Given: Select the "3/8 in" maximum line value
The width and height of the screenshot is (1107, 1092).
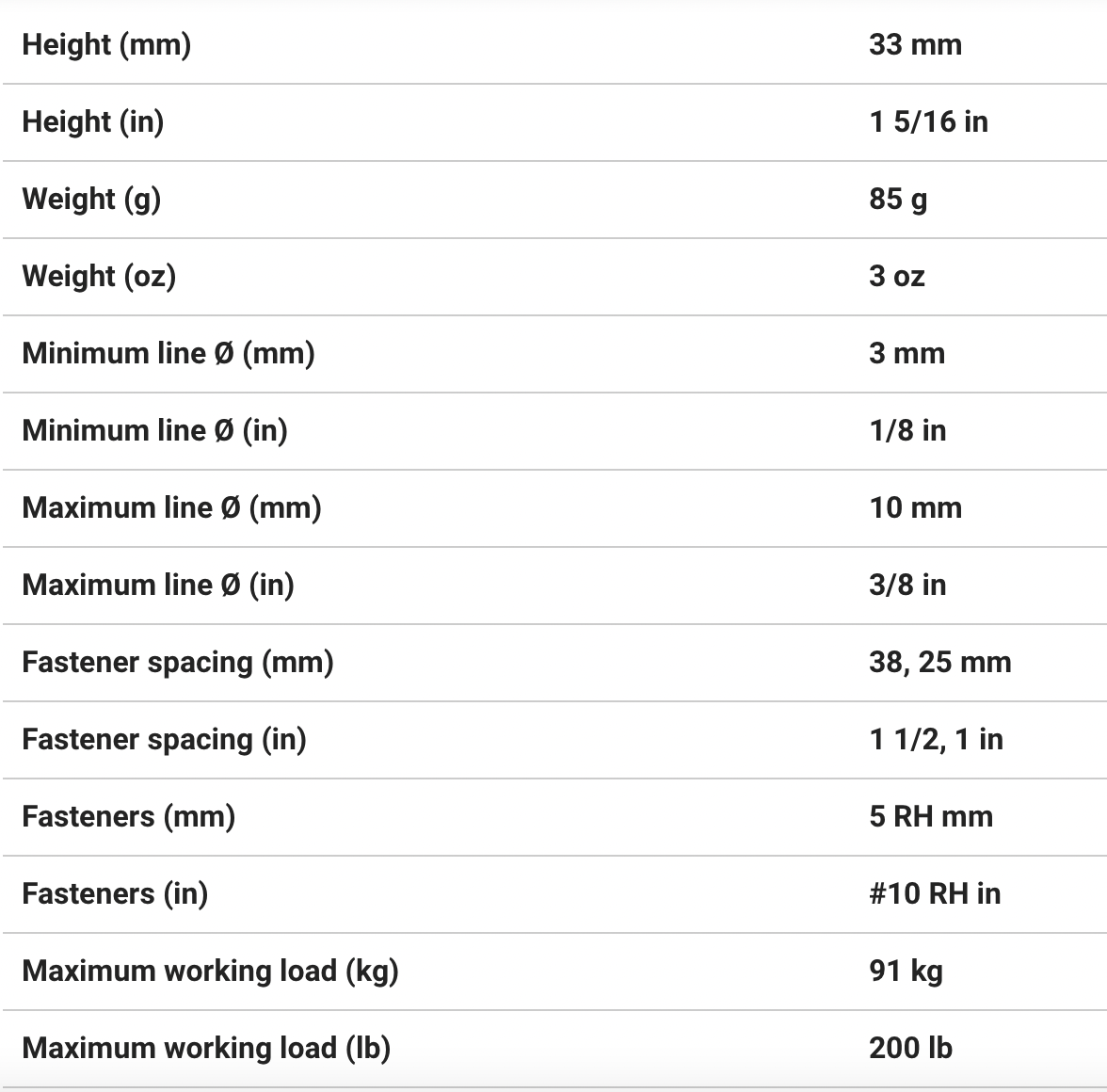Looking at the screenshot, I should click(907, 585).
